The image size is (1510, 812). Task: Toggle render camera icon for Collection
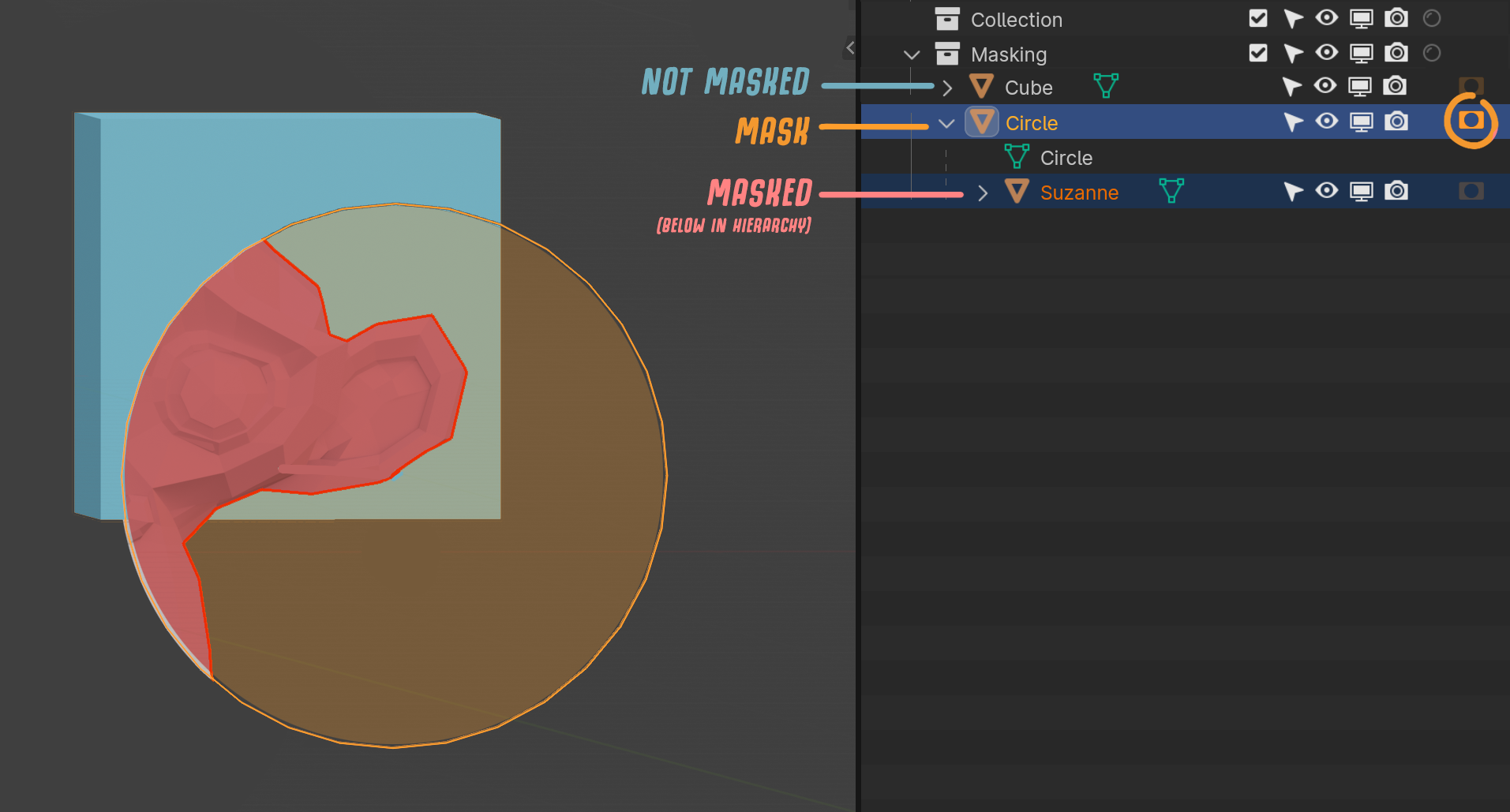(x=1396, y=17)
